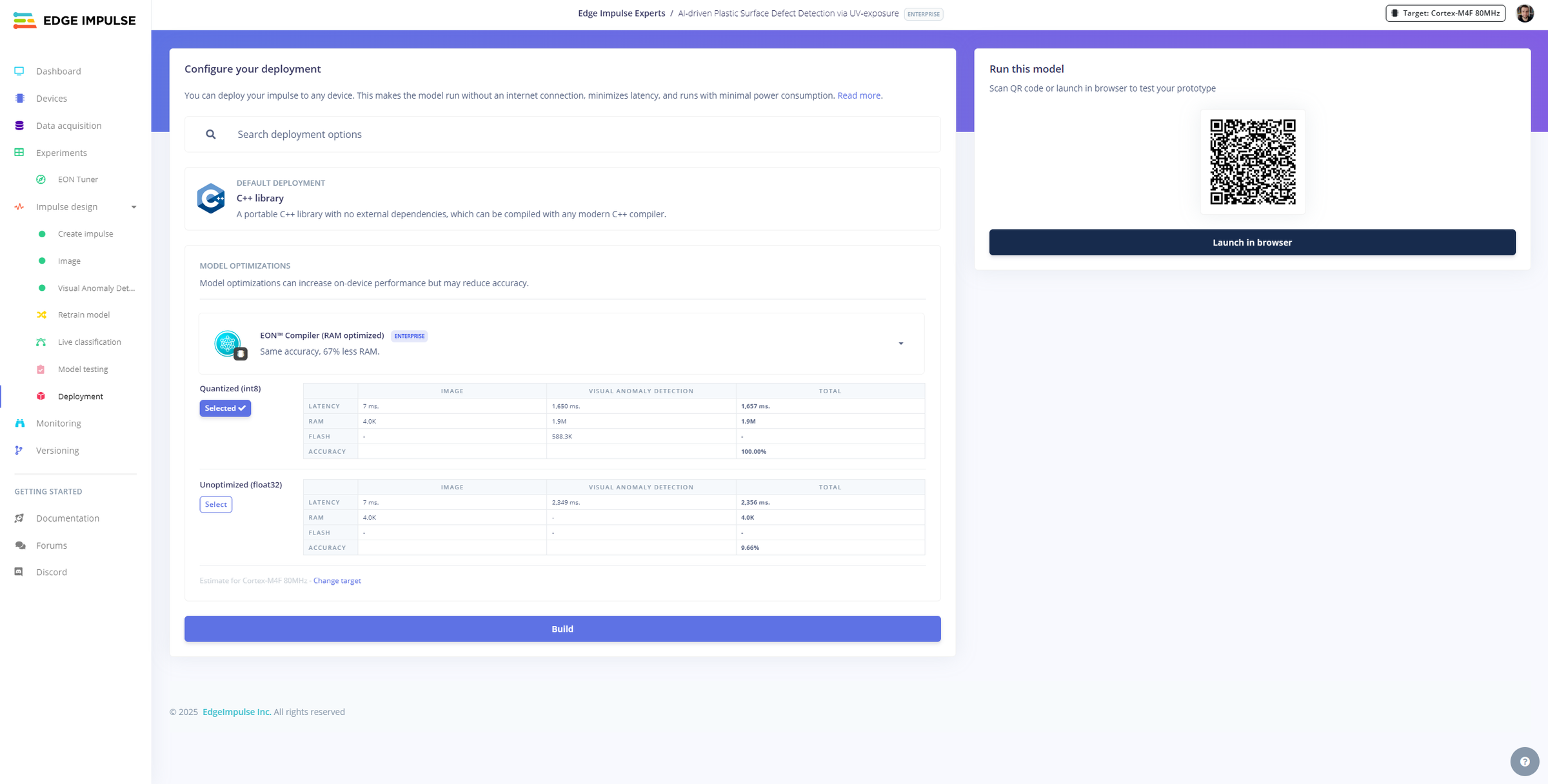
Task: Click the deployment QR code
Action: click(1253, 162)
